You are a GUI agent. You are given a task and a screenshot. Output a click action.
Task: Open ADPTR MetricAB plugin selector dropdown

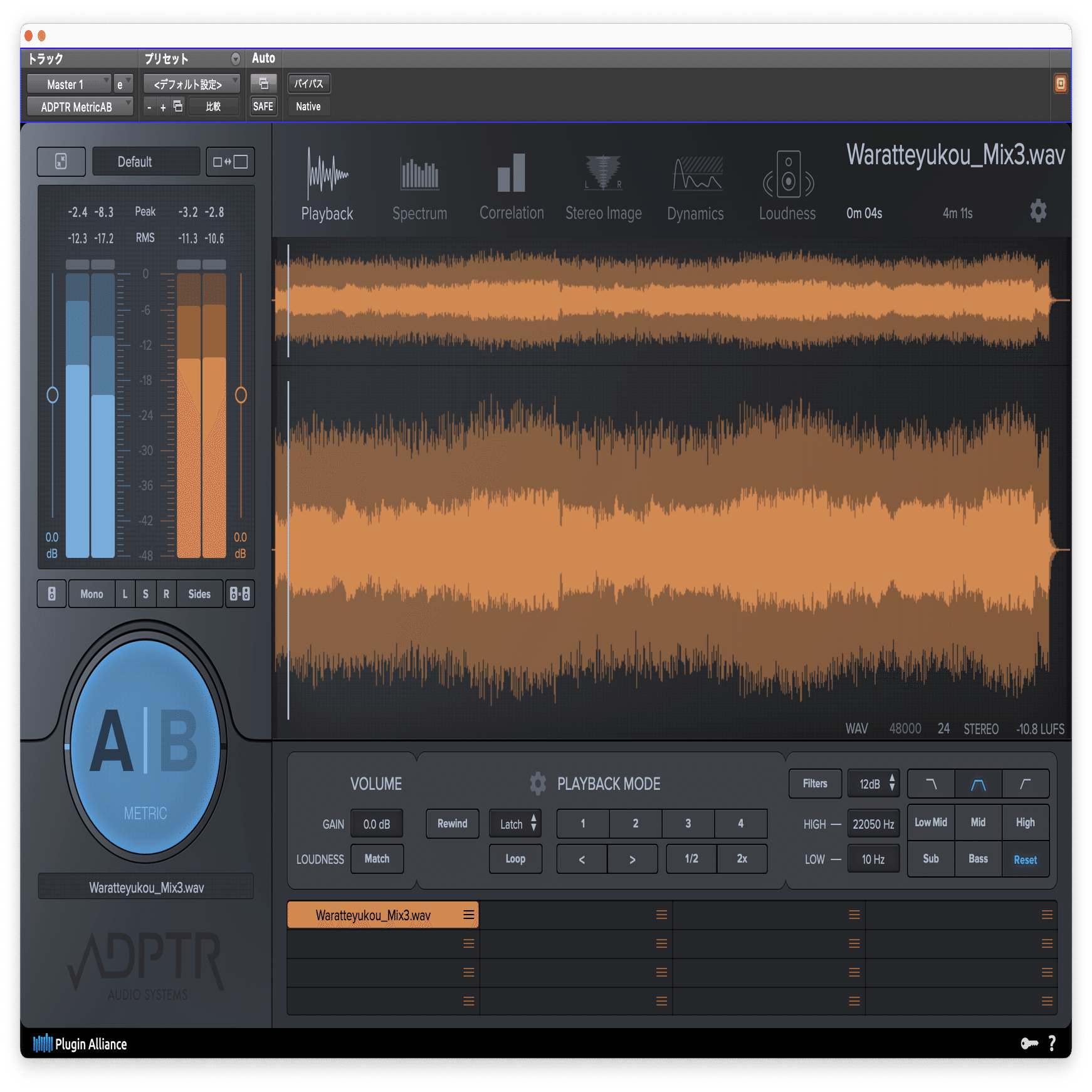80,107
